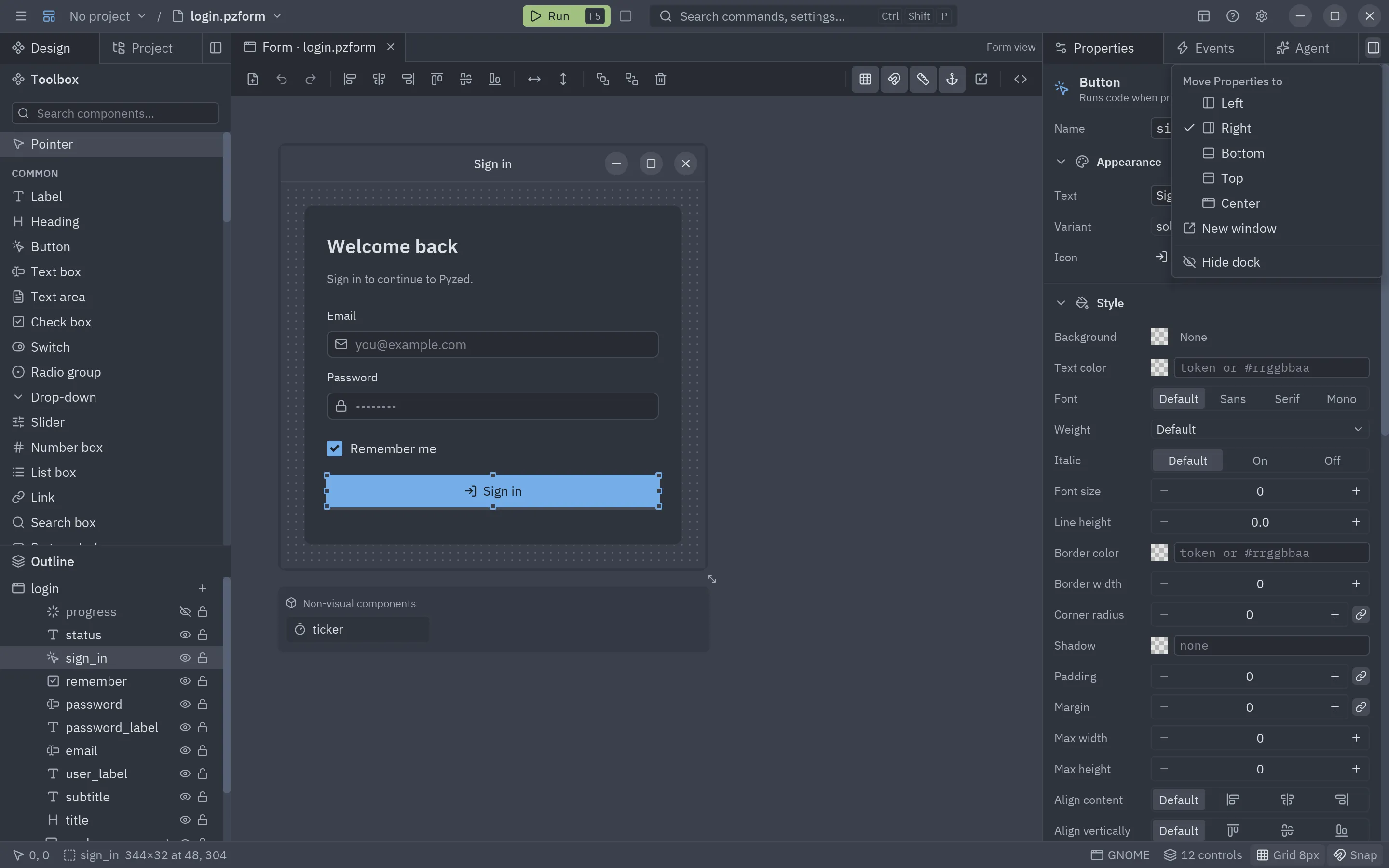Increase Font size with plus stepper

pyautogui.click(x=1356, y=491)
